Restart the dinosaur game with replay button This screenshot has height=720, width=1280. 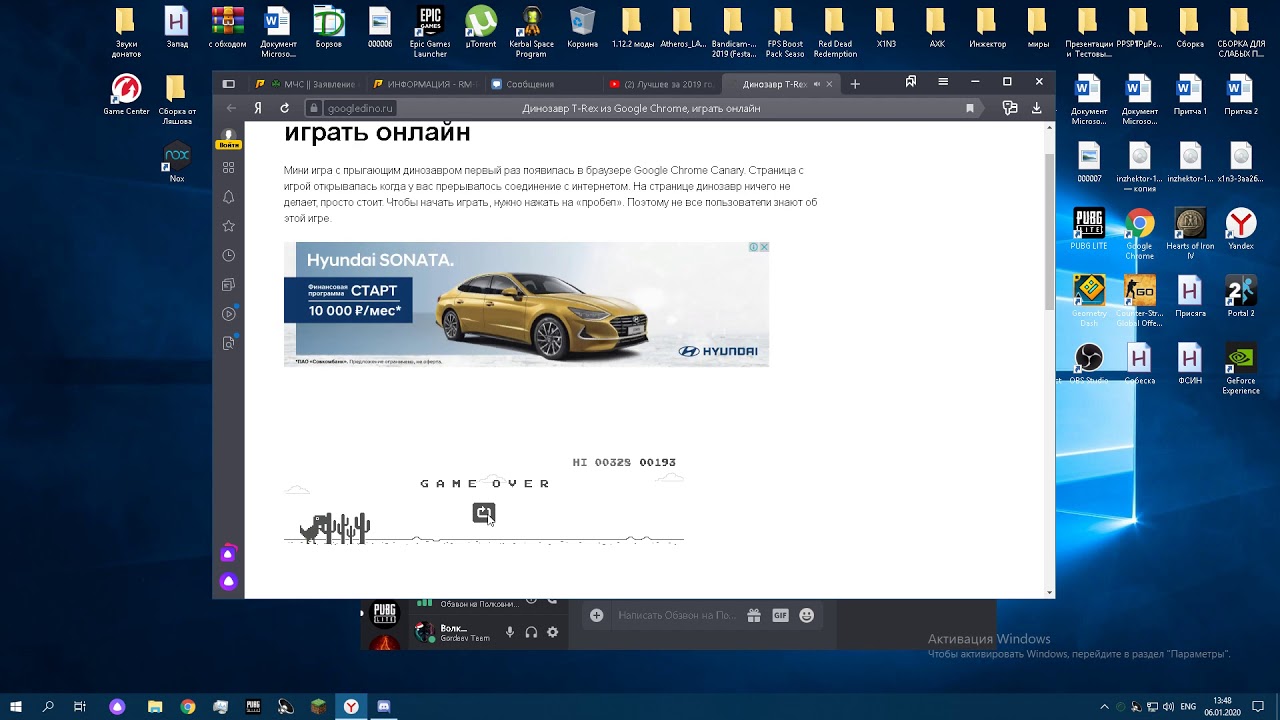coord(484,513)
